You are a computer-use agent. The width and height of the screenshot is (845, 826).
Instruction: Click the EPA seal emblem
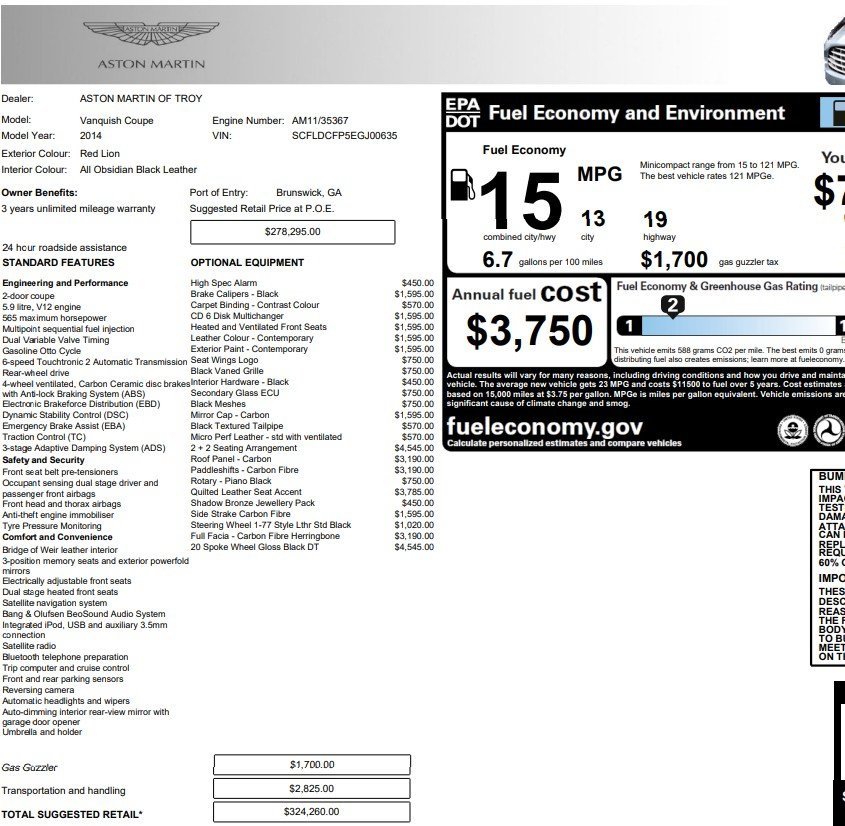[793, 431]
